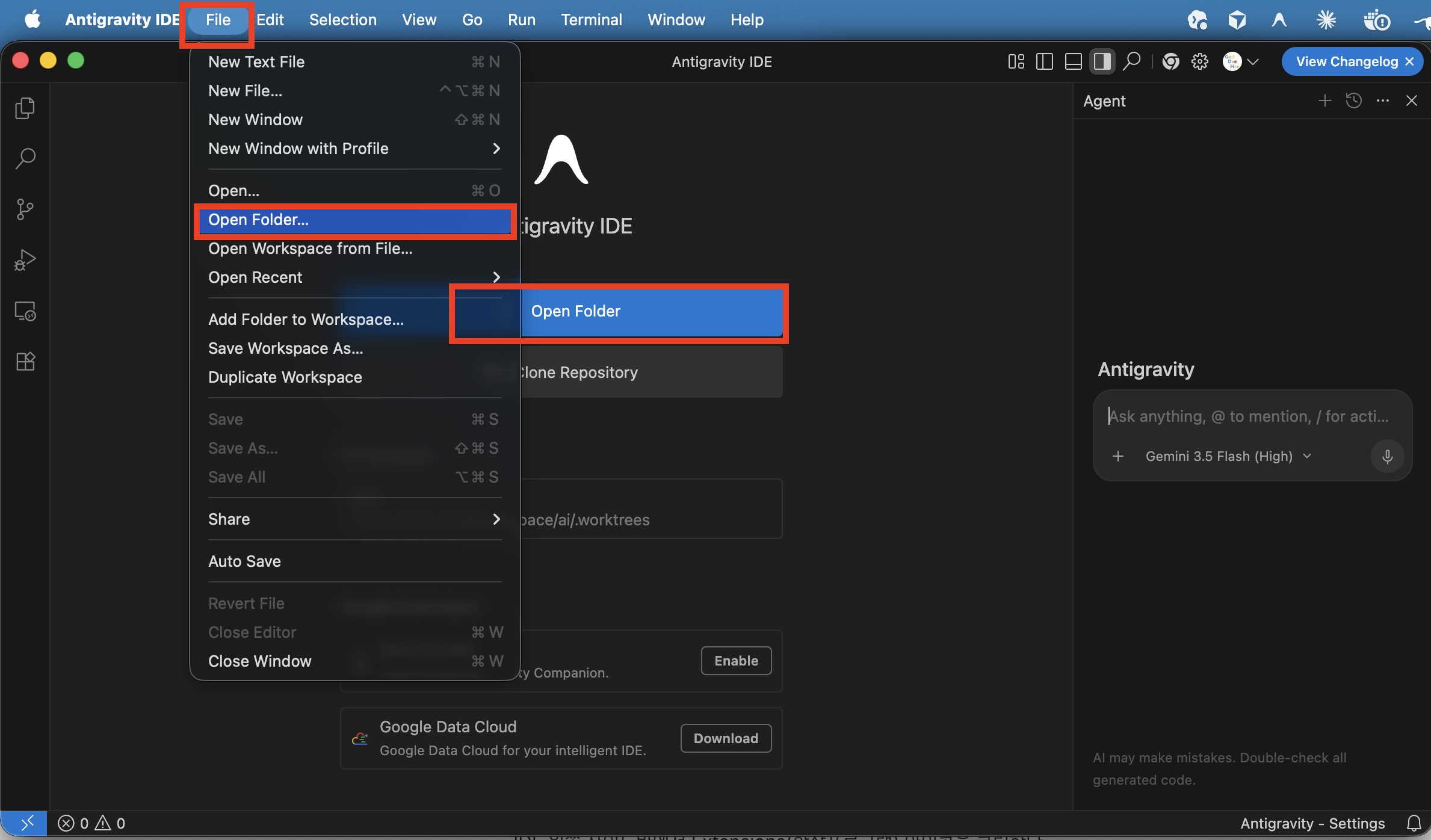Click the File menu in menu bar
Viewport: 1431px width, 840px height.
[218, 20]
